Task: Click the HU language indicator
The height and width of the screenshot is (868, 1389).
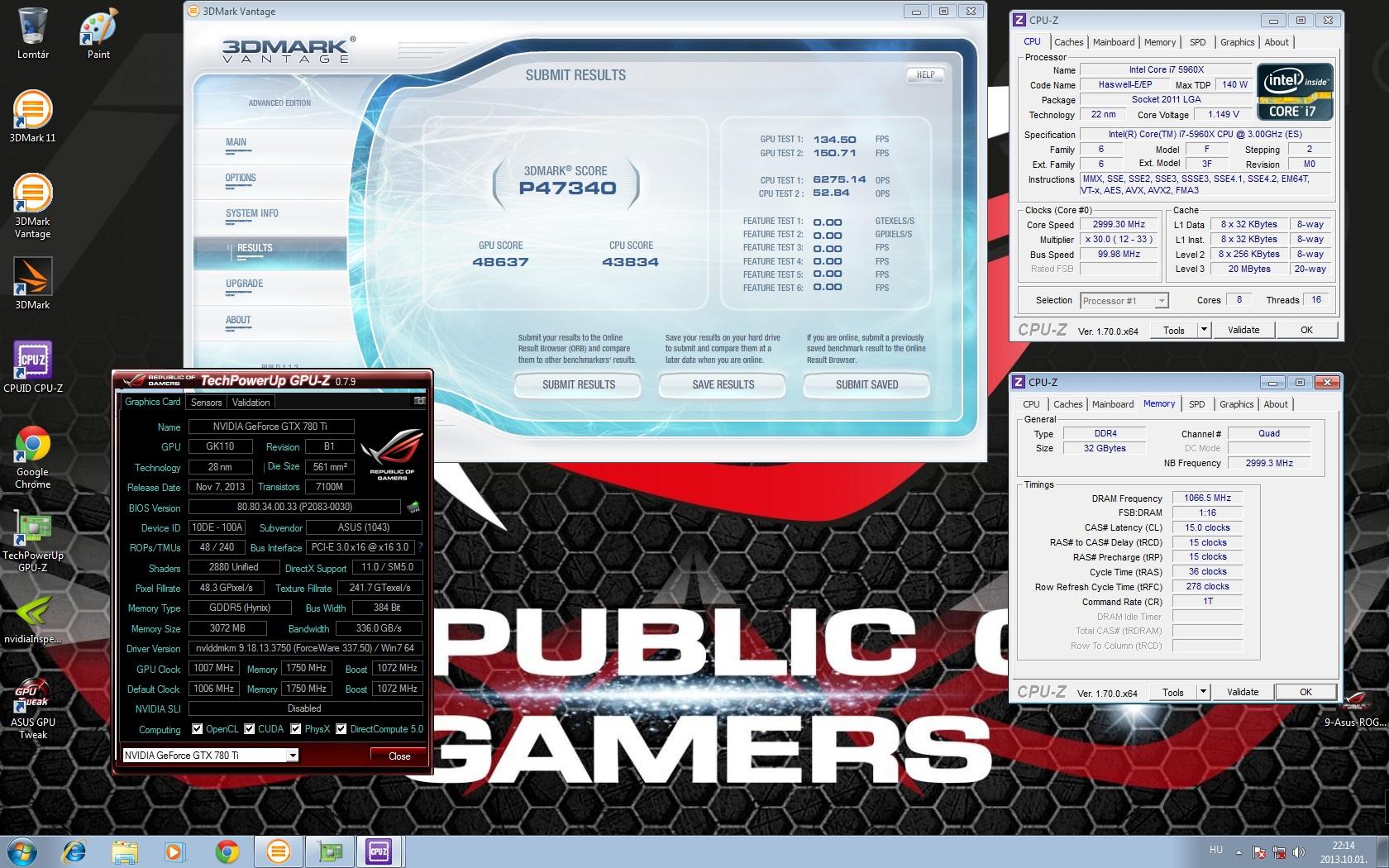Action: [1215, 850]
